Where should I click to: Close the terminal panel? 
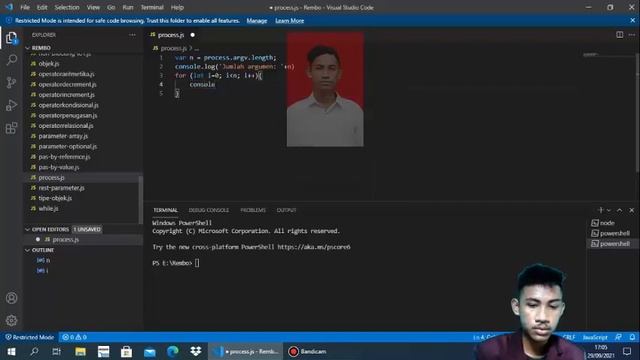631,210
